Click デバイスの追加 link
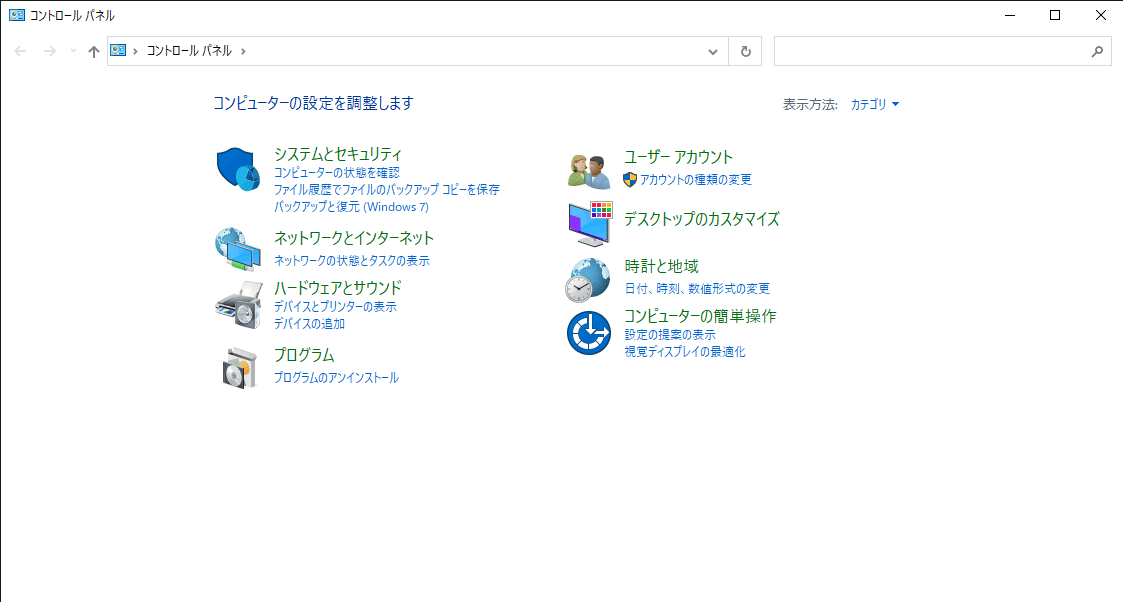The image size is (1123, 602). click(x=309, y=324)
